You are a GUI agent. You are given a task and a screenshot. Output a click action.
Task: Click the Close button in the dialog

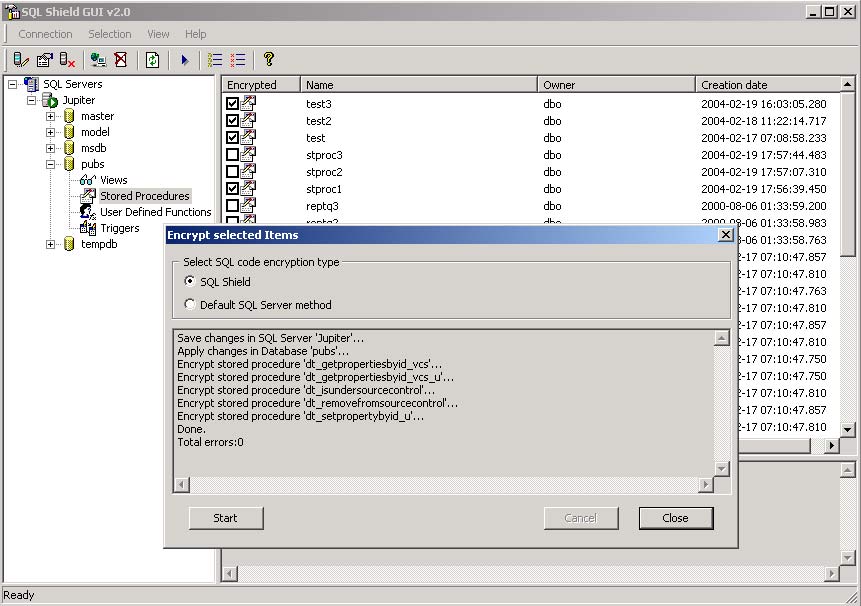[x=675, y=518]
